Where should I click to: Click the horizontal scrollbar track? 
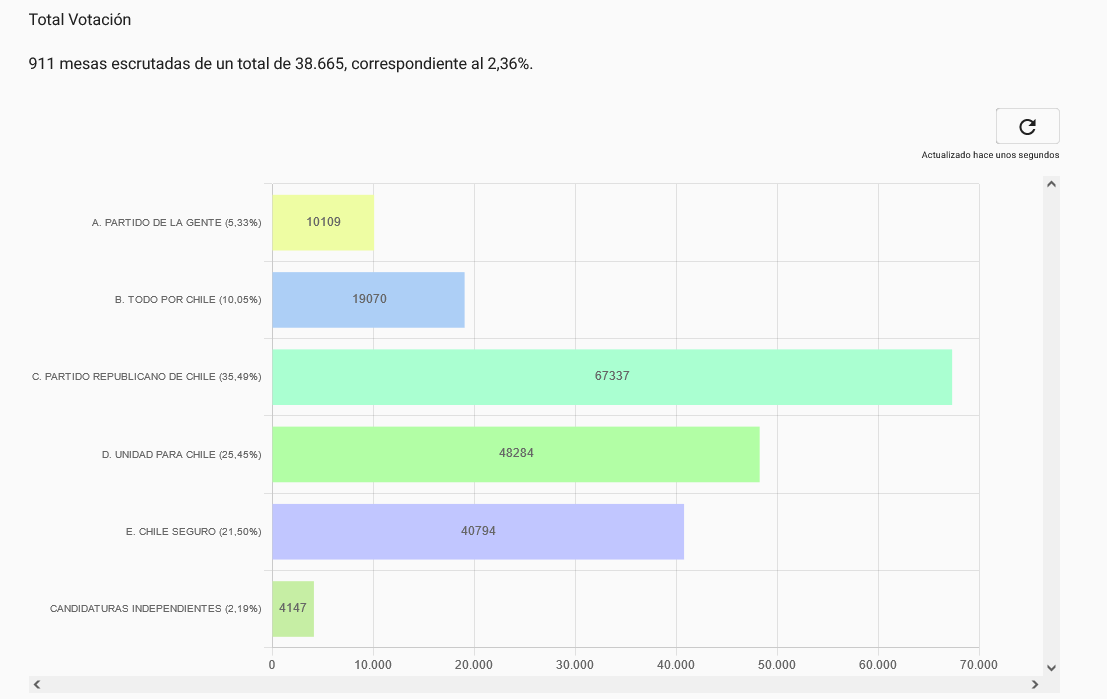[x=536, y=684]
